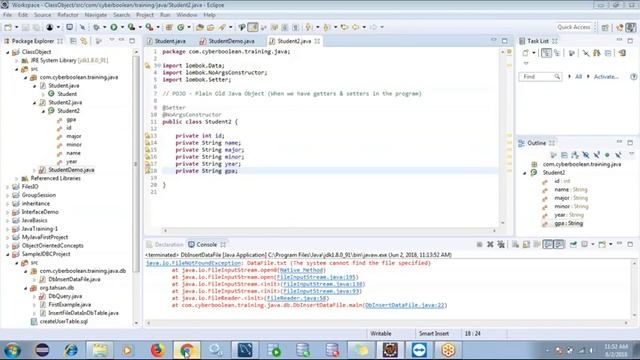Open Outline view menu dropdown
This screenshot has width=640, height=360.
coord(631,154)
